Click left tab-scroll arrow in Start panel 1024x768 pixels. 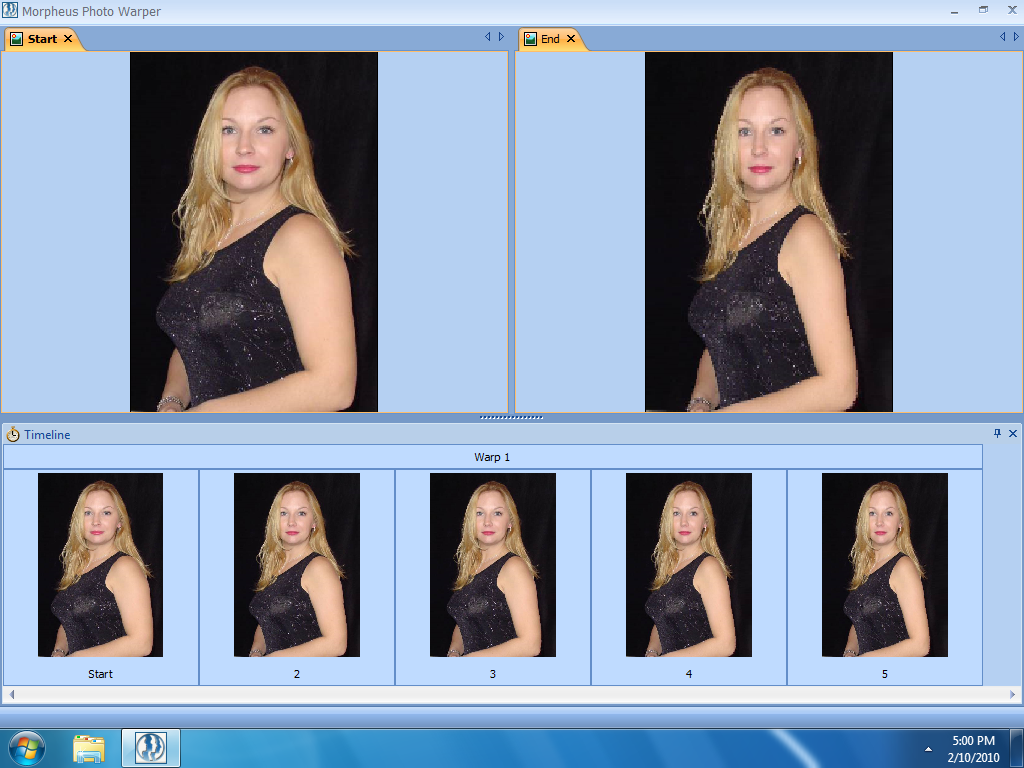coord(487,37)
